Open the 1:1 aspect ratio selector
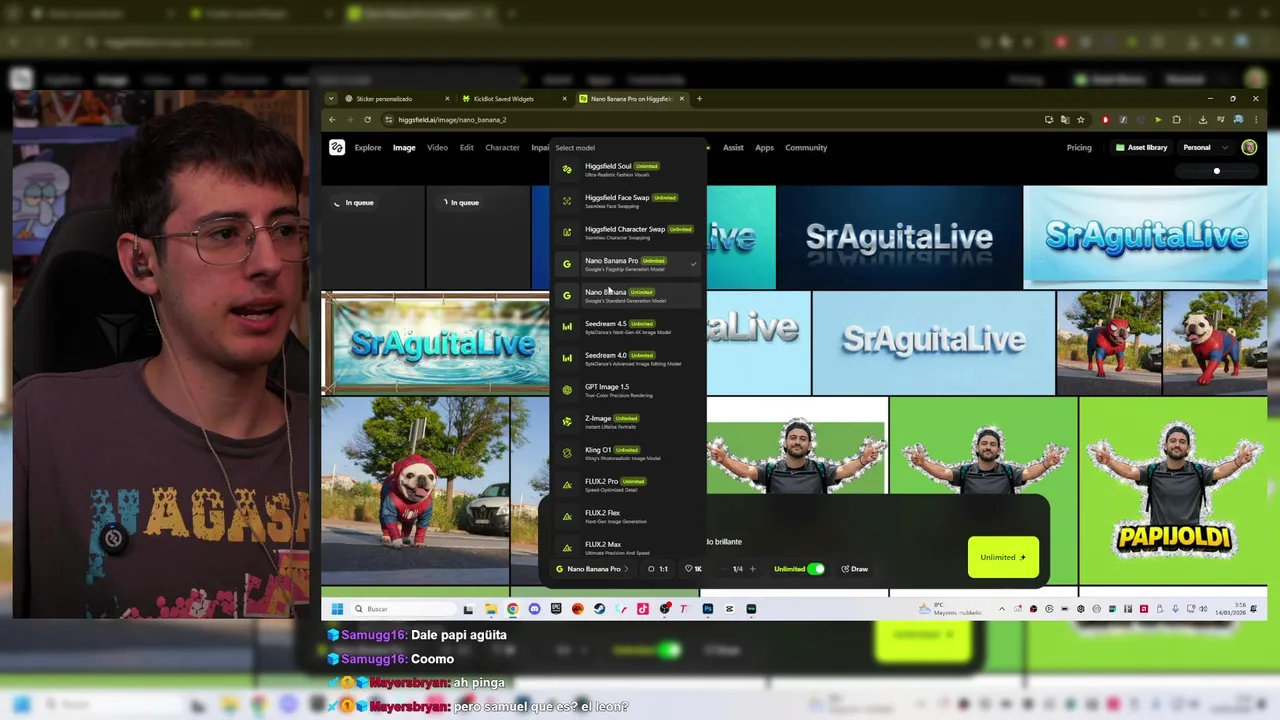This screenshot has width=1280, height=720. pos(658,569)
